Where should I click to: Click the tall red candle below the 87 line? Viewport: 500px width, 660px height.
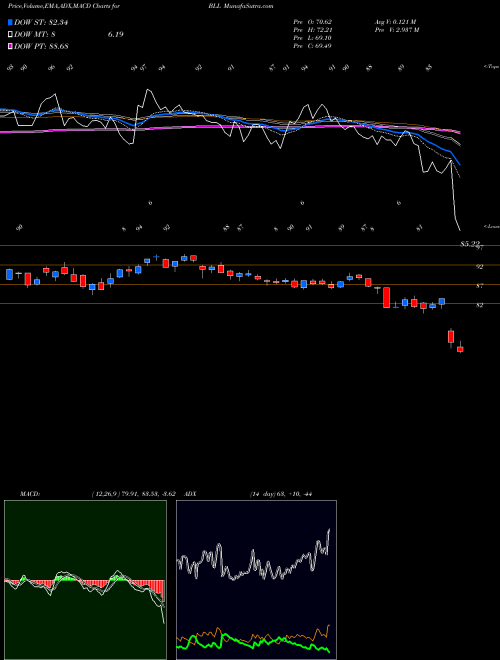(386, 298)
